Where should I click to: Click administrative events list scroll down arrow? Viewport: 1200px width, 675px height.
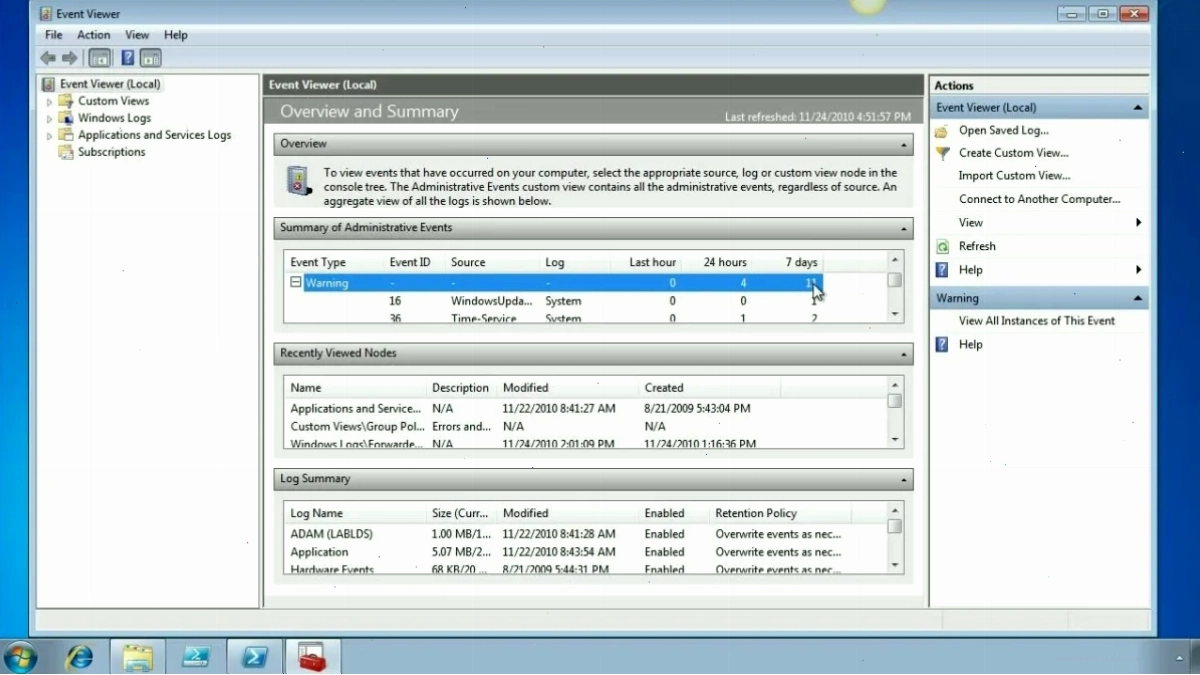coord(895,315)
